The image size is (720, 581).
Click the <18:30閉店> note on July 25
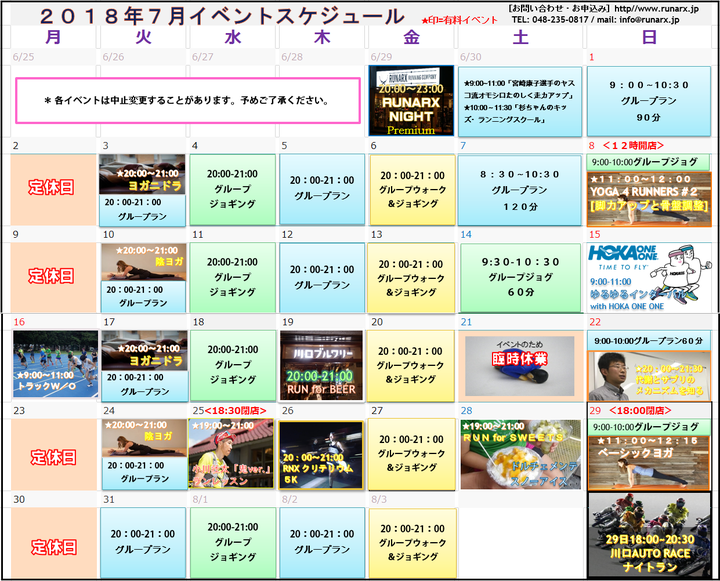pos(236,411)
